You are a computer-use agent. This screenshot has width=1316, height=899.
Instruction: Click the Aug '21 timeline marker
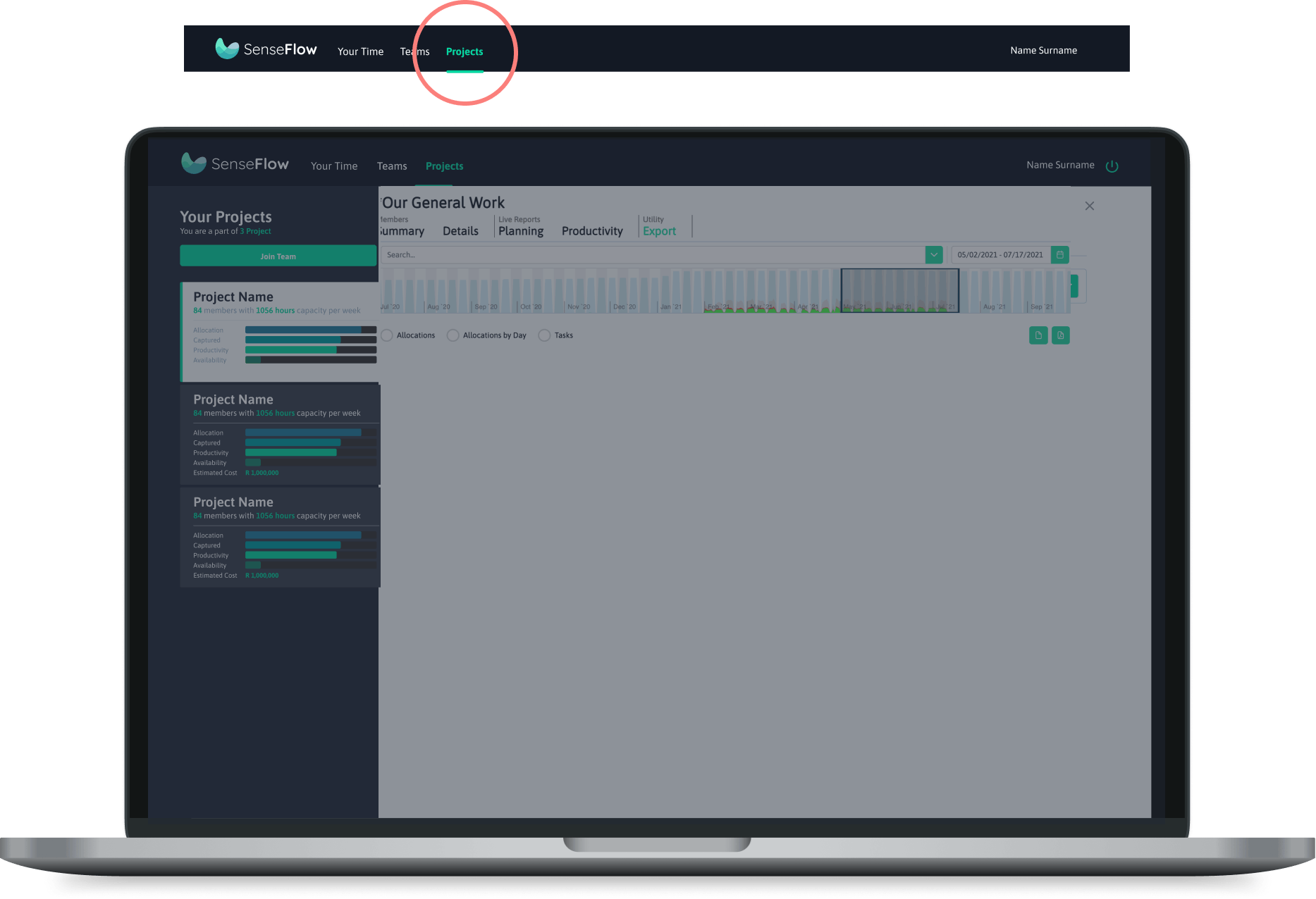[995, 306]
